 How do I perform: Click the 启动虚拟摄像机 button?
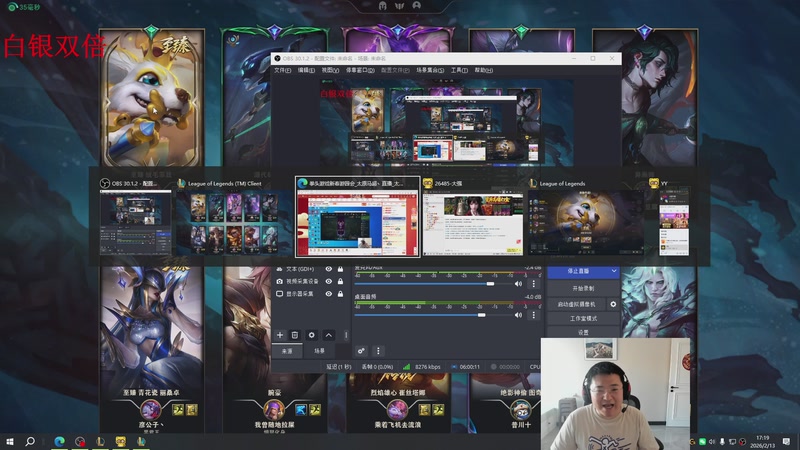577,304
